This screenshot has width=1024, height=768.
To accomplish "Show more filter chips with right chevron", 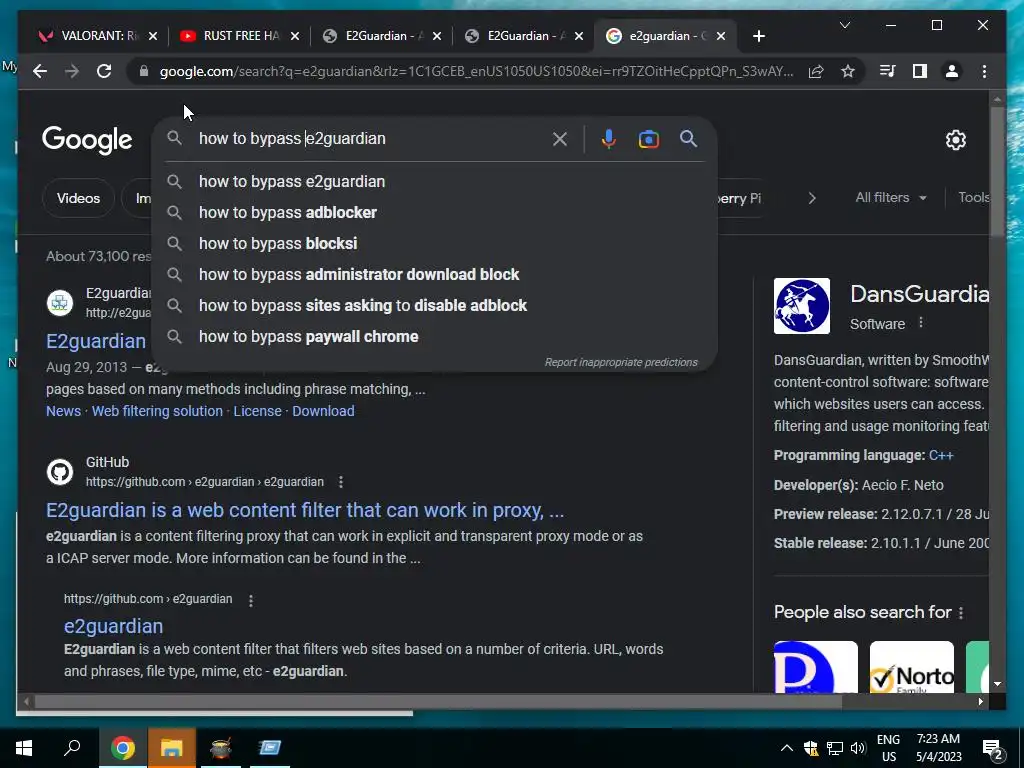I will [x=812, y=198].
